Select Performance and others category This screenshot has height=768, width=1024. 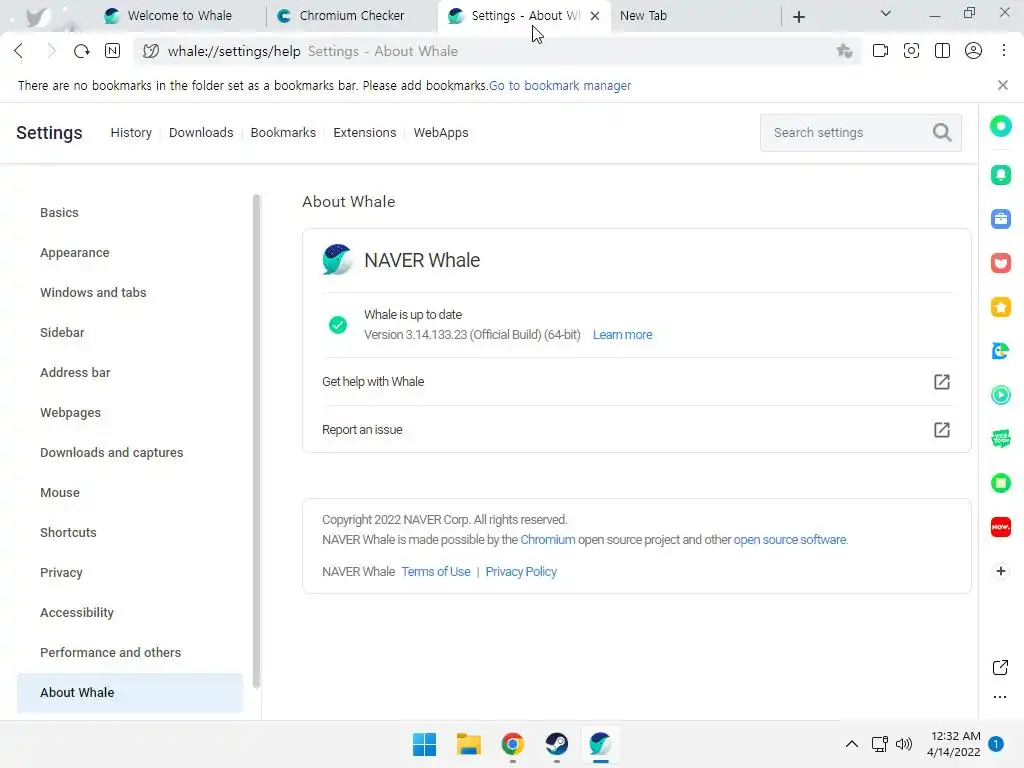coord(130,652)
